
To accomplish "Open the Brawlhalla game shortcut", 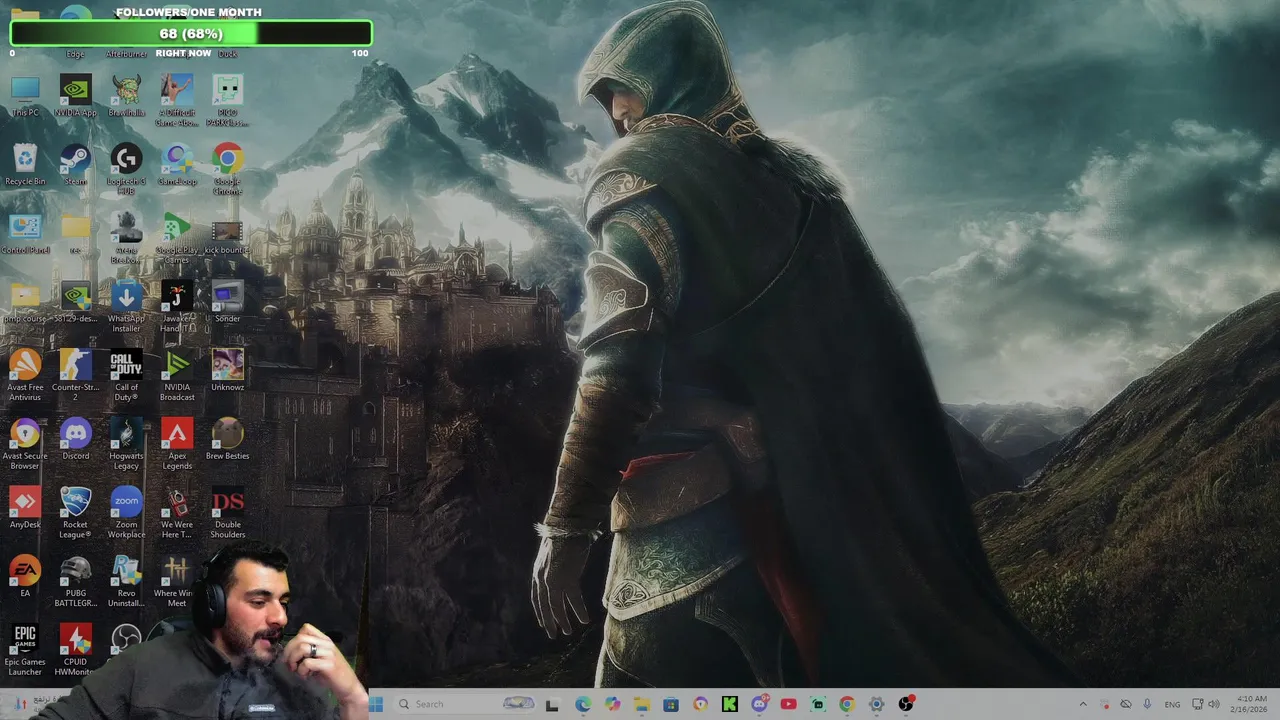I will point(126,97).
